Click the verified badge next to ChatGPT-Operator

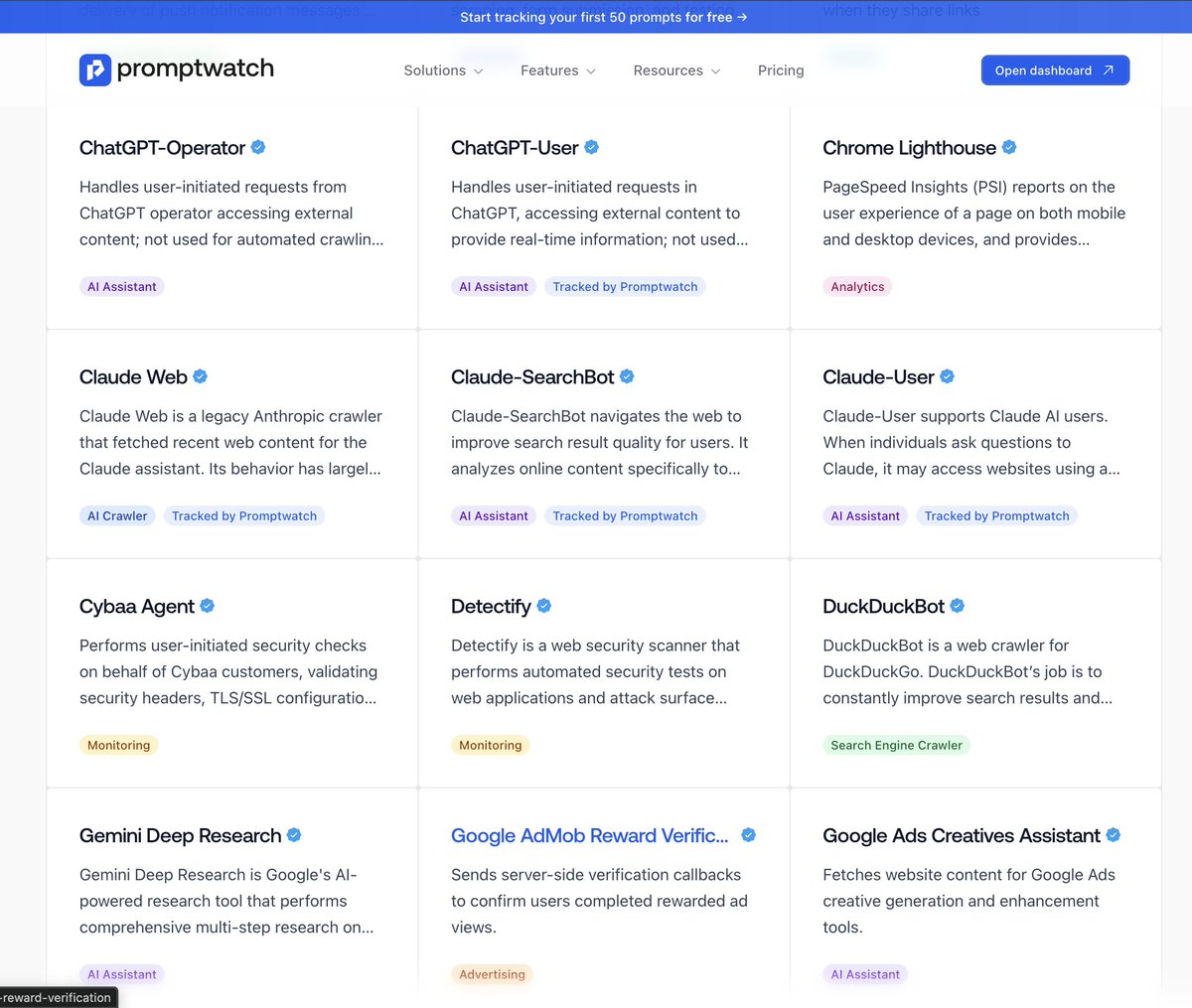pyautogui.click(x=258, y=147)
